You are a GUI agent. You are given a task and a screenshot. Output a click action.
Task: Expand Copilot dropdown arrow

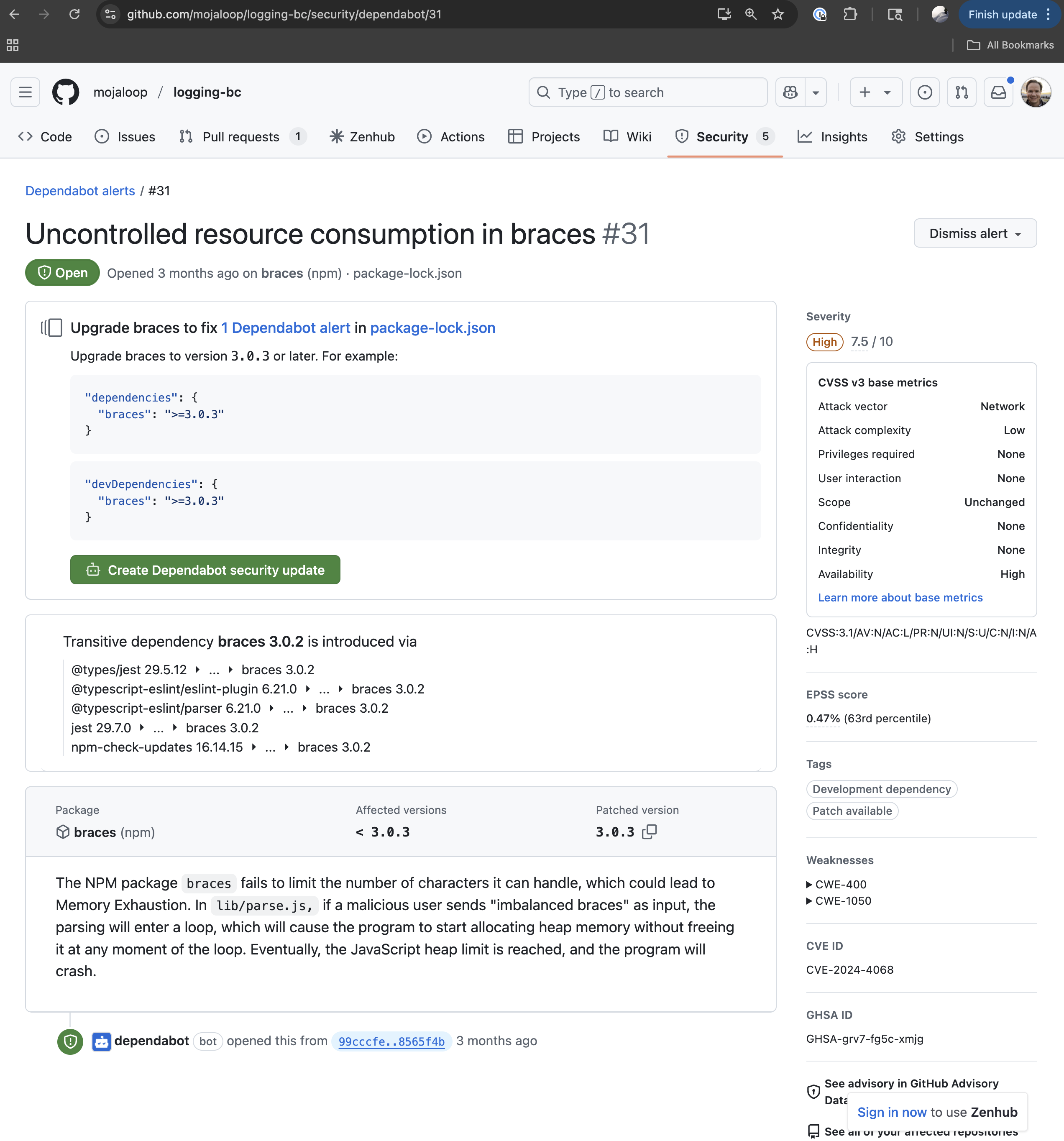[816, 92]
